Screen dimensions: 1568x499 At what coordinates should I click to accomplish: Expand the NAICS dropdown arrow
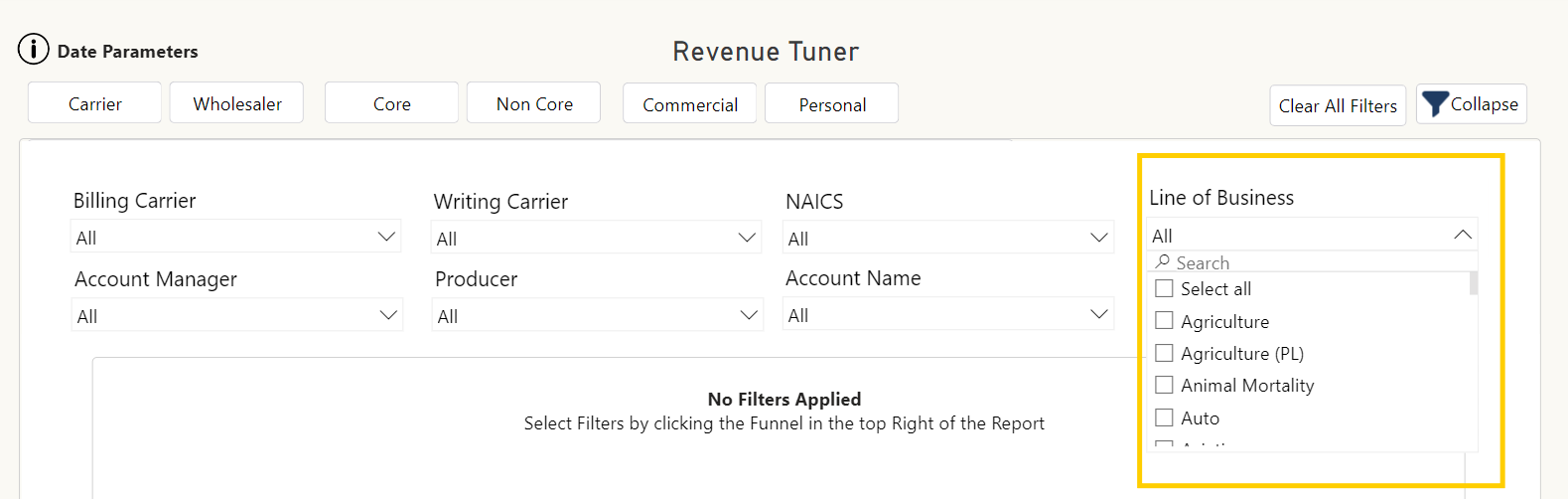(x=1098, y=239)
